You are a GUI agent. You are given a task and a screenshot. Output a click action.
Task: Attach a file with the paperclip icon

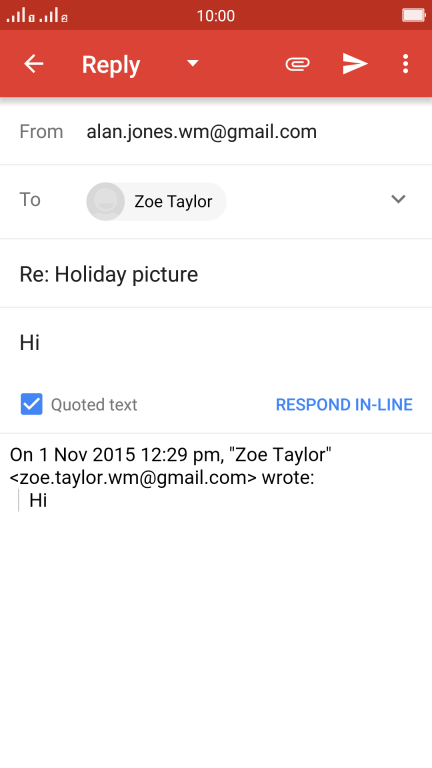tap(297, 64)
